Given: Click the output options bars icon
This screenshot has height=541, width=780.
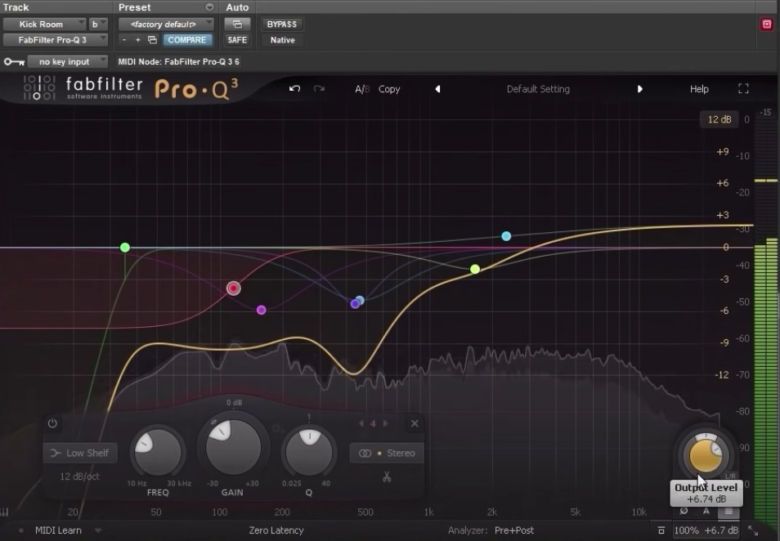Looking at the screenshot, I should [x=729, y=511].
